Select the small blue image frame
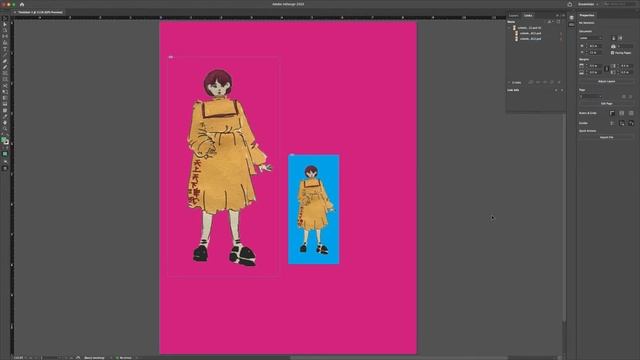 pyautogui.click(x=313, y=209)
